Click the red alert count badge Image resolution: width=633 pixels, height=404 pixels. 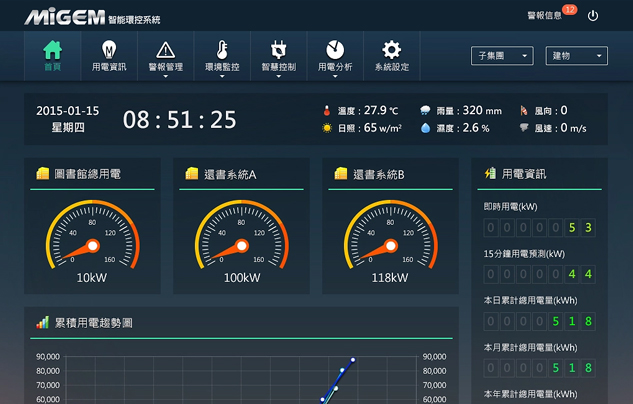point(569,10)
